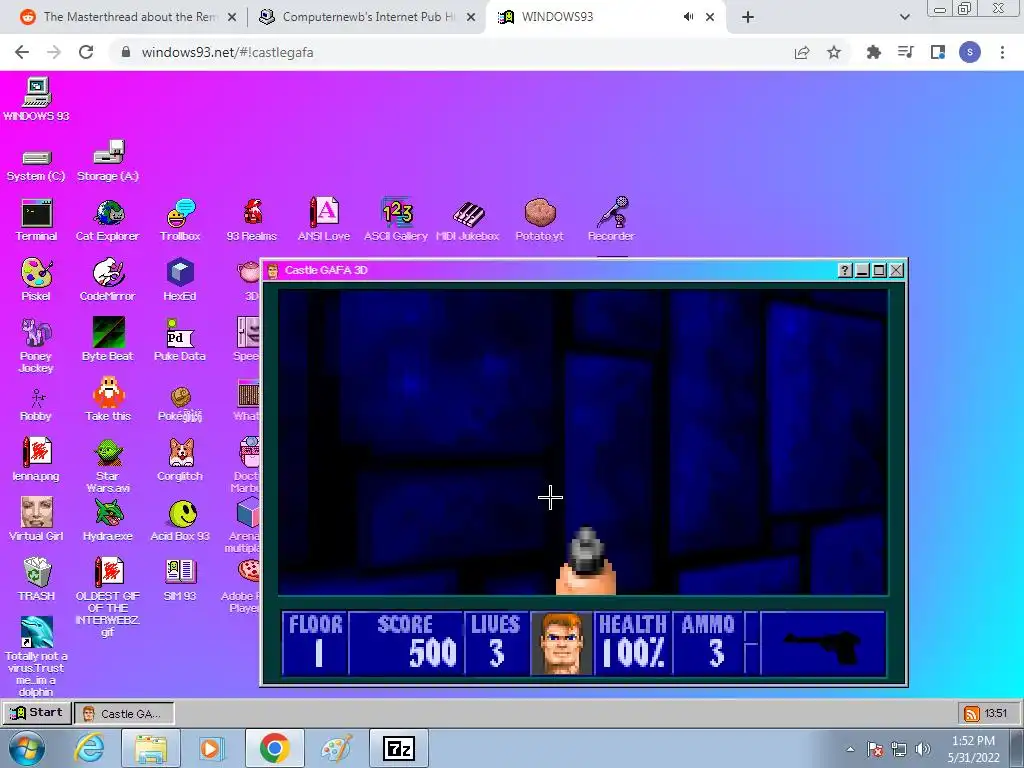This screenshot has width=1024, height=768.
Task: Open Windows Explorer folder on taskbar
Action: click(150, 748)
